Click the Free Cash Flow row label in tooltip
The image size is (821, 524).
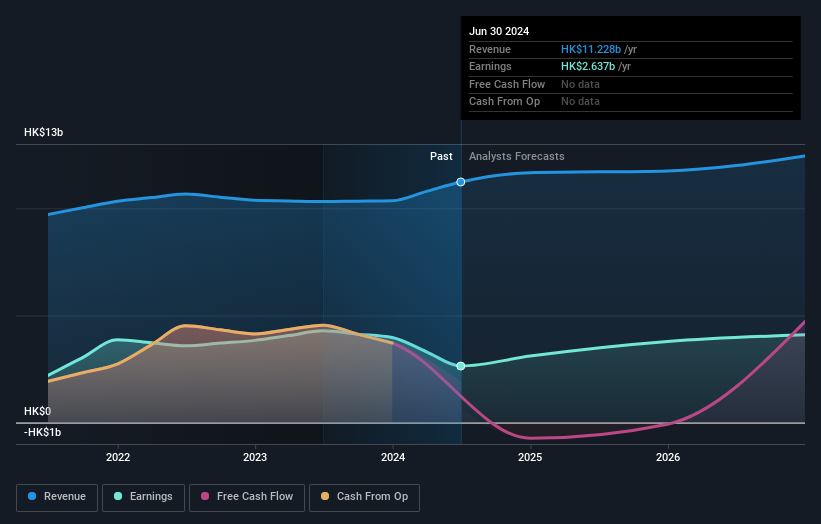click(507, 84)
